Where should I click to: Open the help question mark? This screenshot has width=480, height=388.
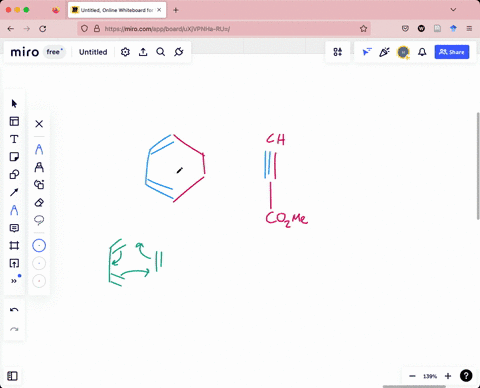point(466,376)
